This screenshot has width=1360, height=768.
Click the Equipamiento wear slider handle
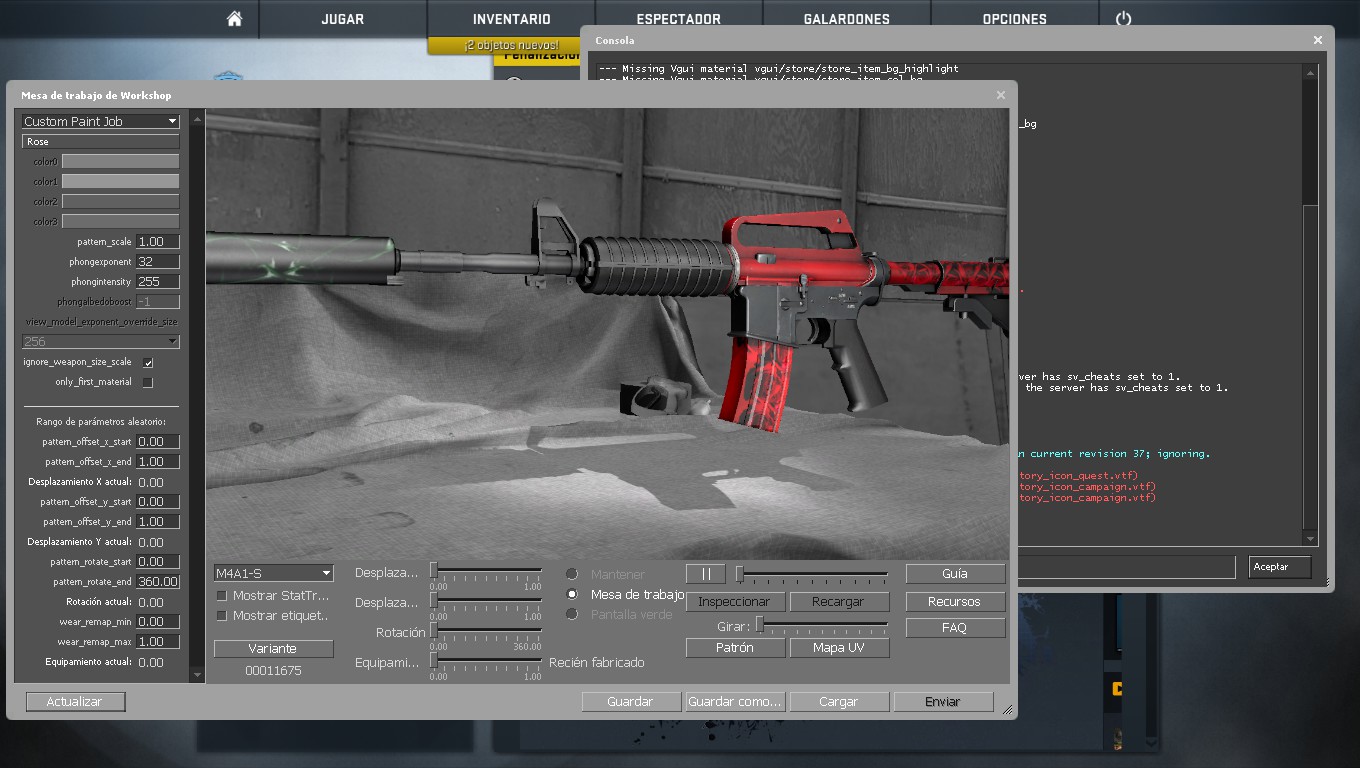tap(434, 660)
